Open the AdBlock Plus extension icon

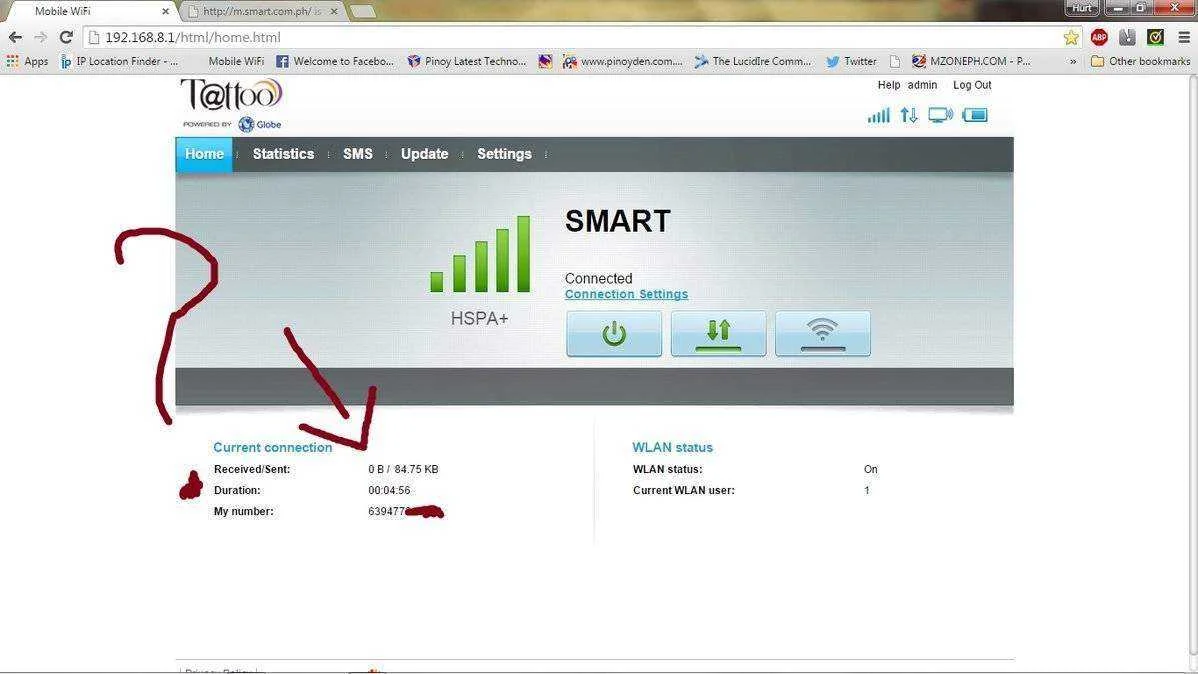click(x=1099, y=37)
